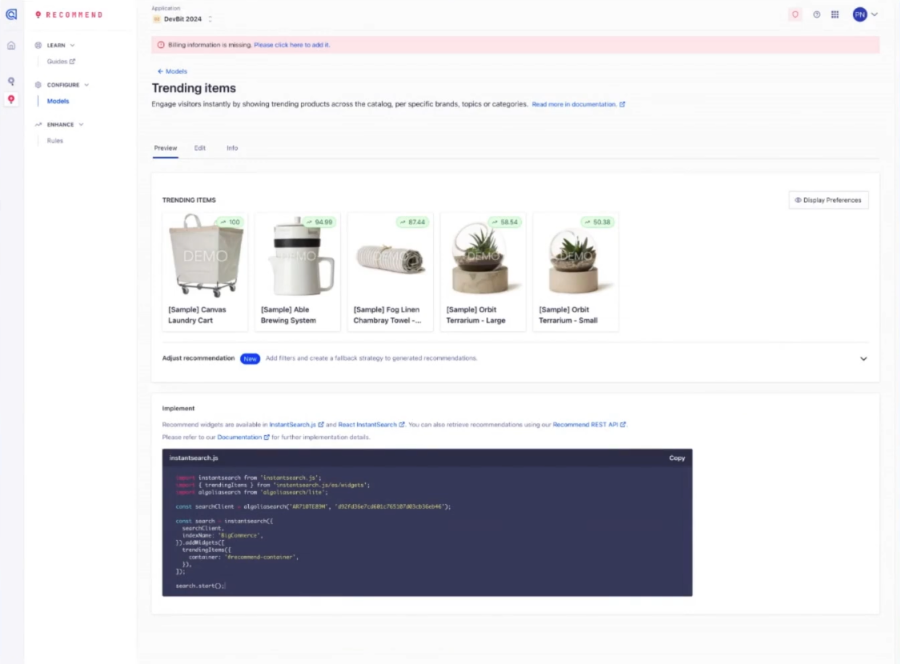Select the Canvas Laundry Cart thumbnail
900x664 pixels.
(205, 256)
